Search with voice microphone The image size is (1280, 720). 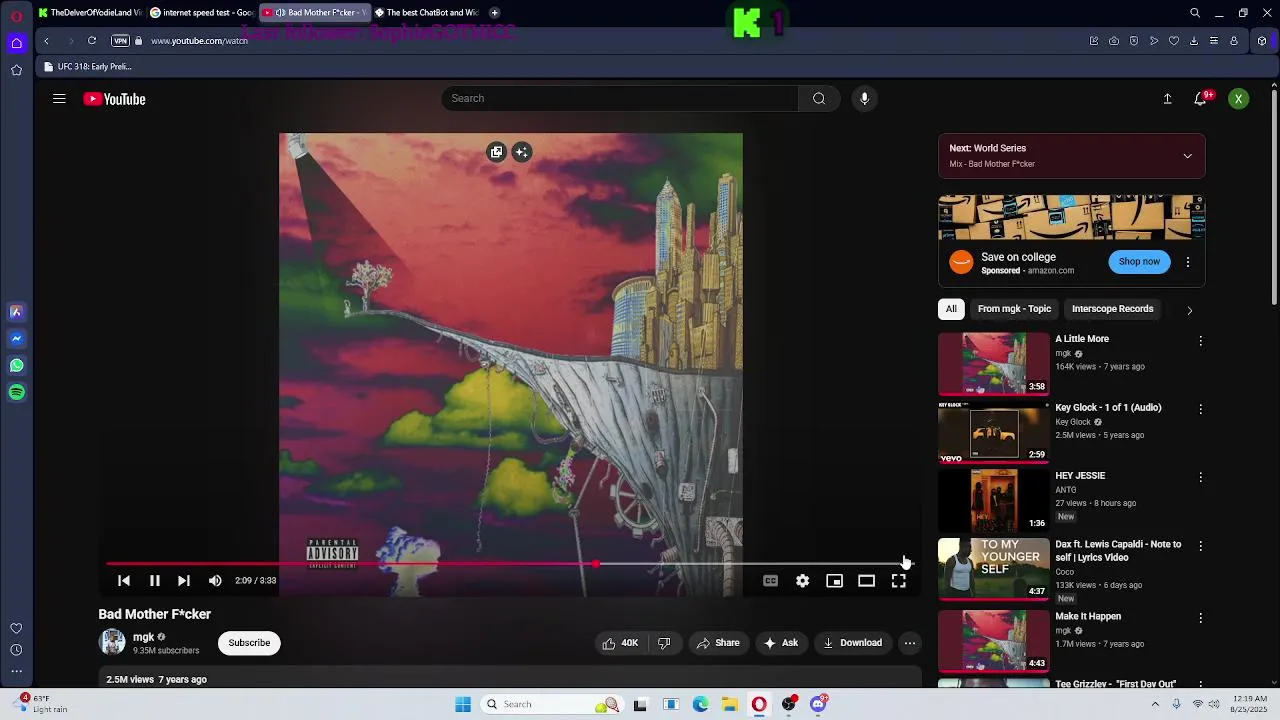[865, 98]
